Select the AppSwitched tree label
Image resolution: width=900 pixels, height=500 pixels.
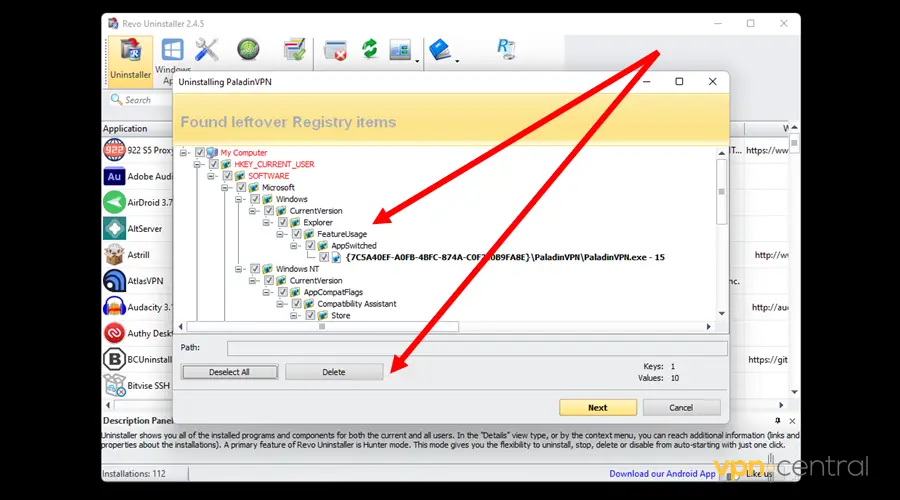(354, 246)
